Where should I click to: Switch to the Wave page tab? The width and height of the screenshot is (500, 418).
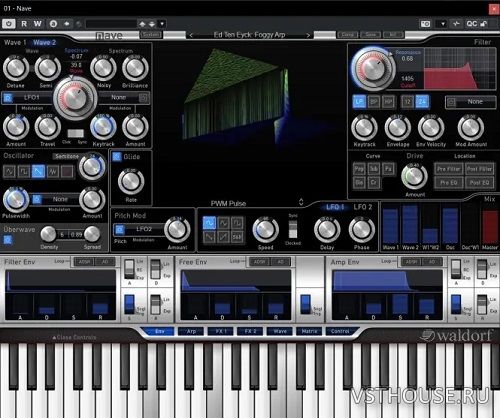[x=280, y=331]
